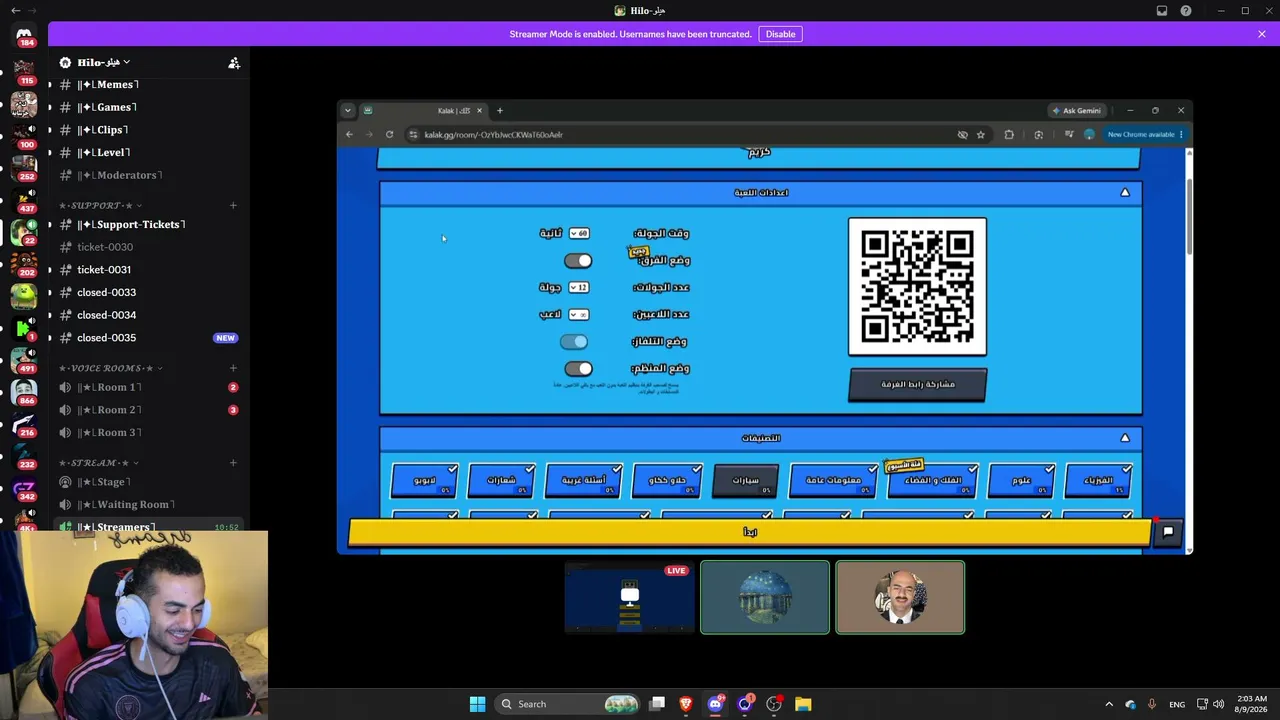Click the taskbar Search box
The width and height of the screenshot is (1280, 720).
tap(567, 704)
